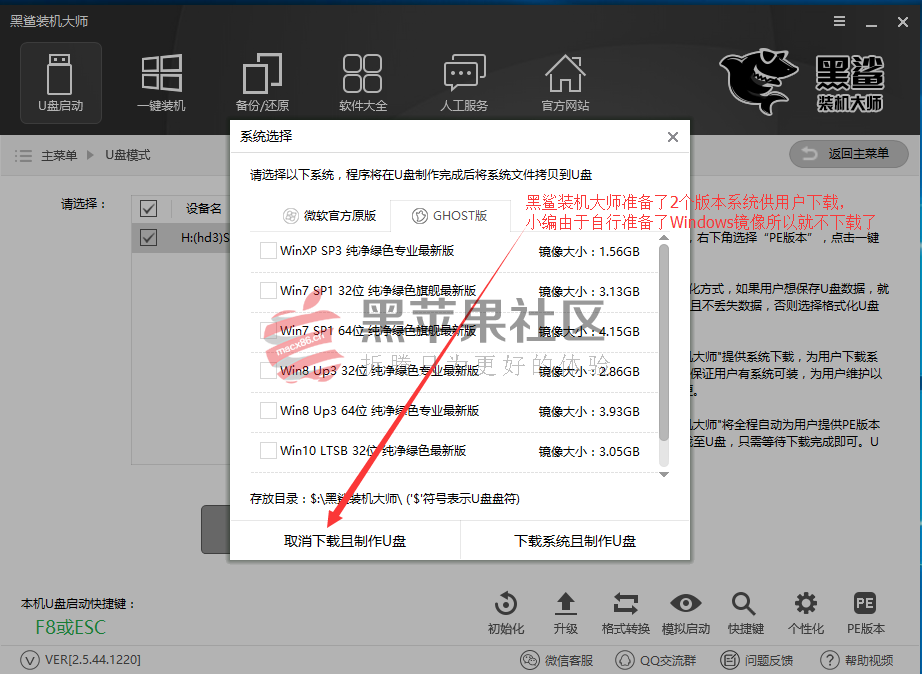Check Win8 Up3 64位 专业版 box

pos(268,411)
